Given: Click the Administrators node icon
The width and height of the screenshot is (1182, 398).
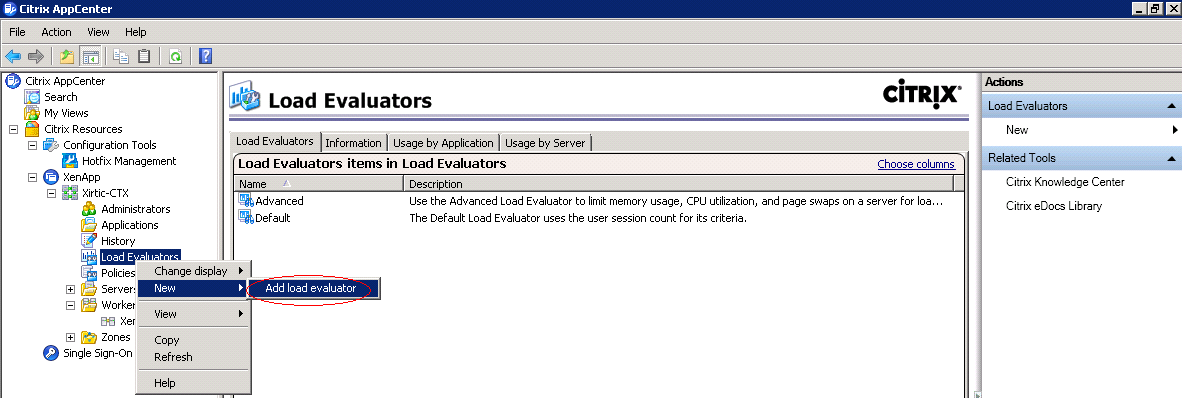Looking at the screenshot, I should tap(89, 209).
